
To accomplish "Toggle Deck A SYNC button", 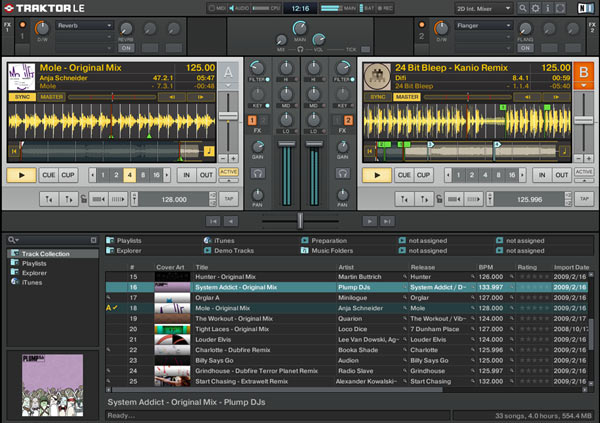I will pyautogui.click(x=22, y=97).
